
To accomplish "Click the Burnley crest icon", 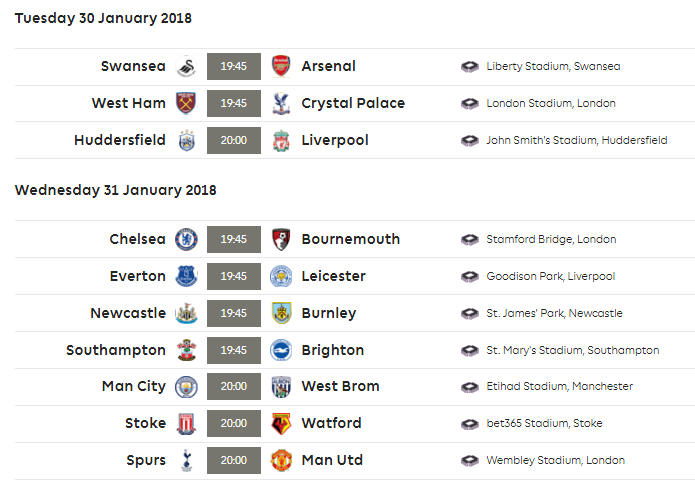I will click(281, 313).
